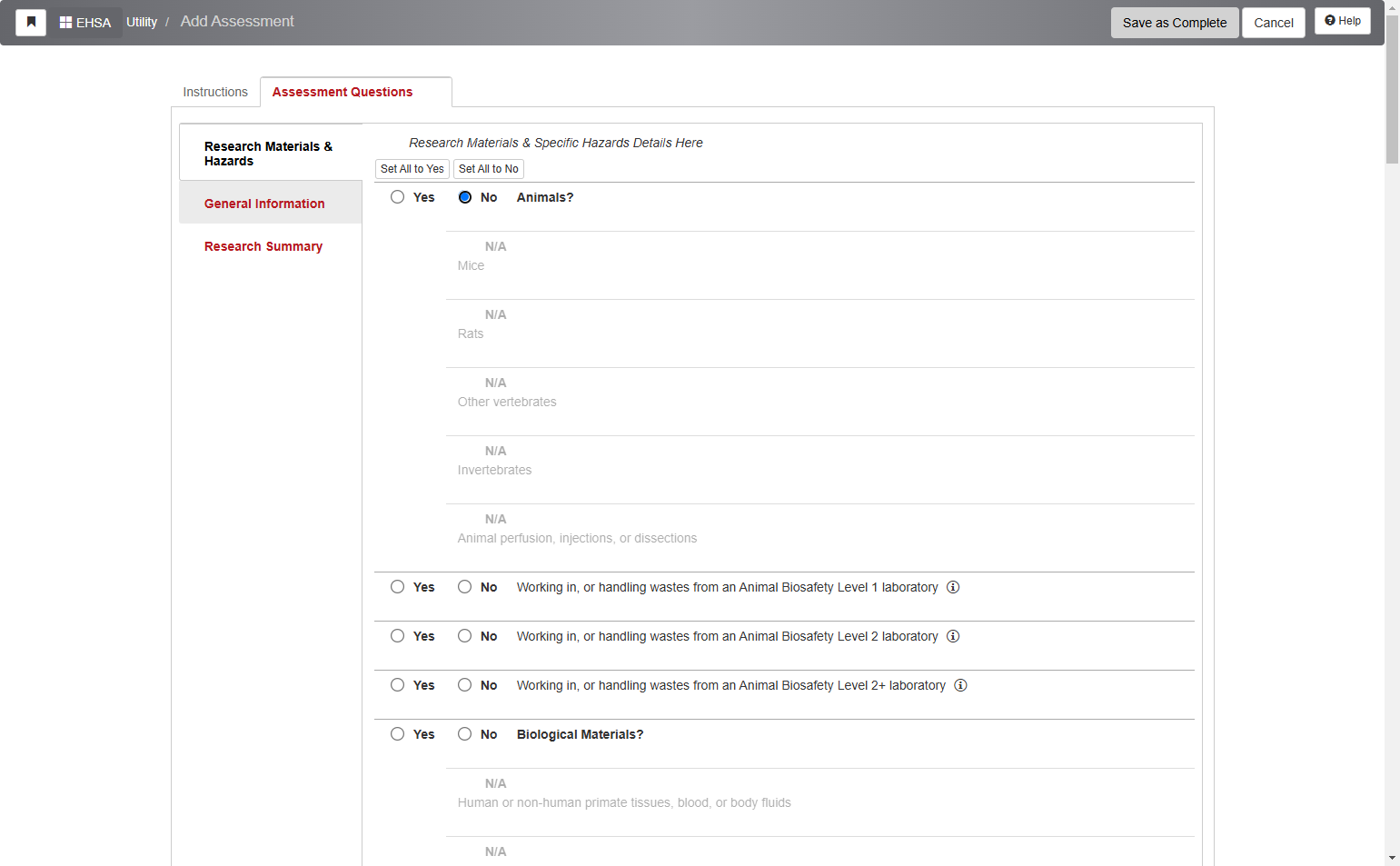Show info for Biosafety Level 2+ laboratory
The height and width of the screenshot is (866, 1400).
click(960, 685)
